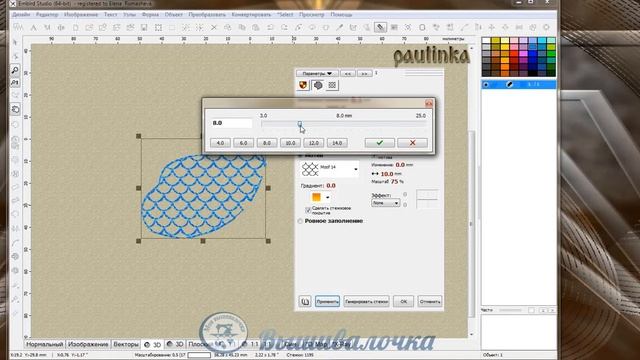The height and width of the screenshot is (360, 640).
Task: Select the grid pattern parameters tab icon
Action: coord(332,85)
